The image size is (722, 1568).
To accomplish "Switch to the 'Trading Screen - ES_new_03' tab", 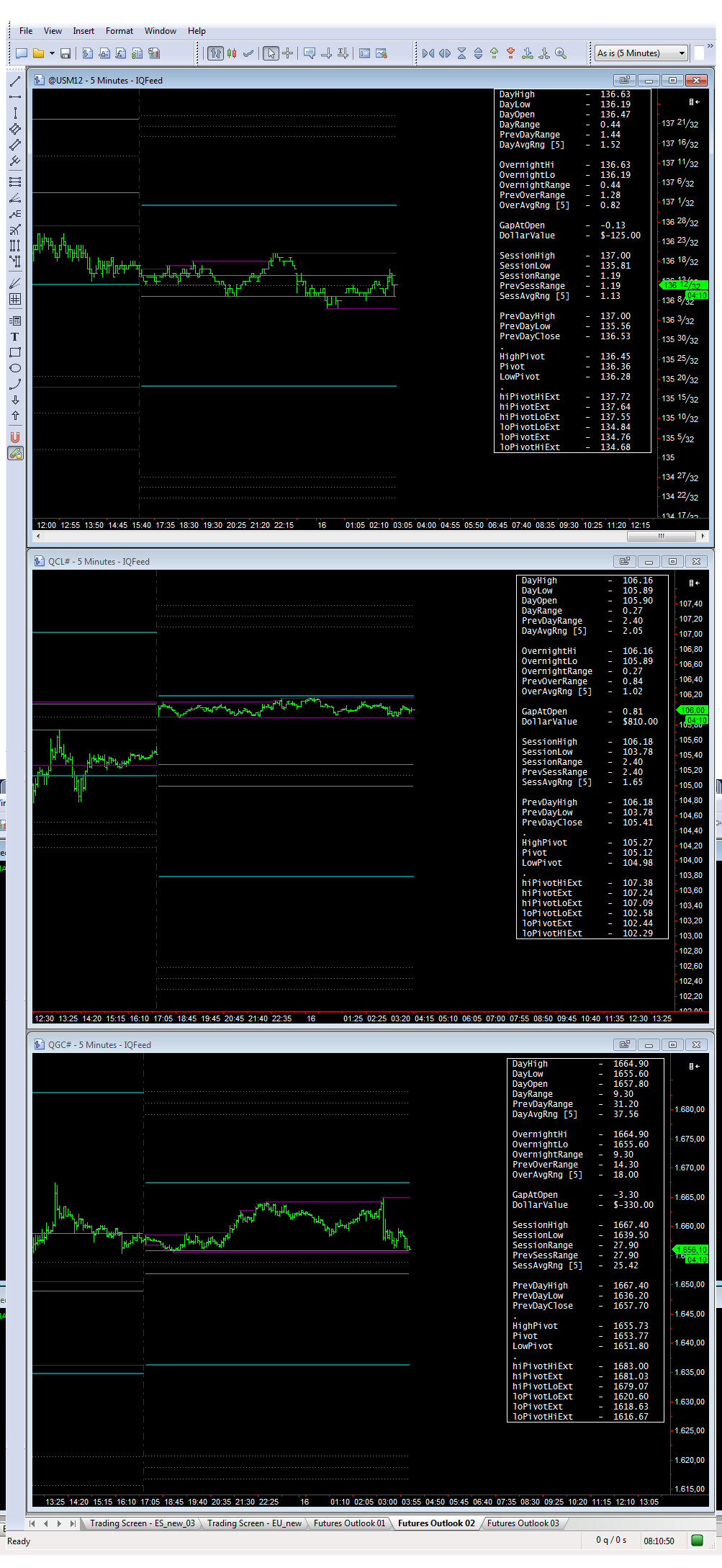I will (143, 1523).
